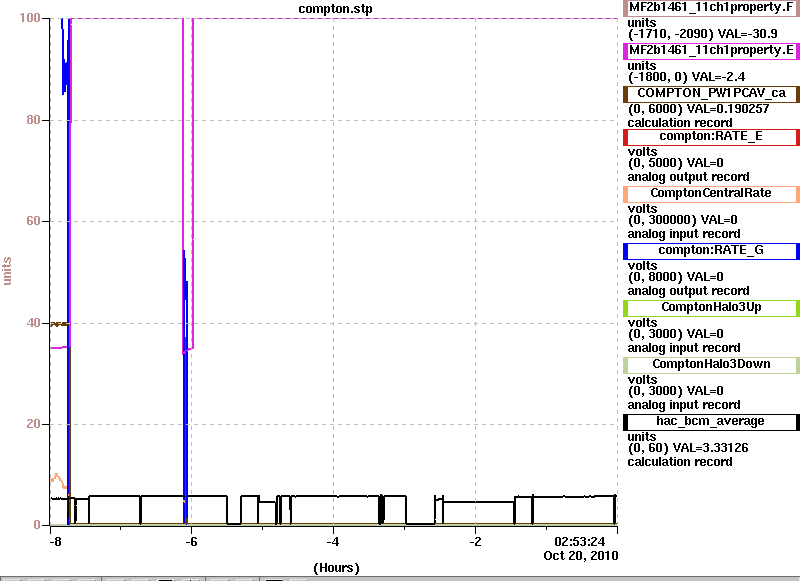Viewport: 800px width, 581px height.
Task: Select the orange ComptonCentralRate legend entry
Action: click(x=711, y=194)
